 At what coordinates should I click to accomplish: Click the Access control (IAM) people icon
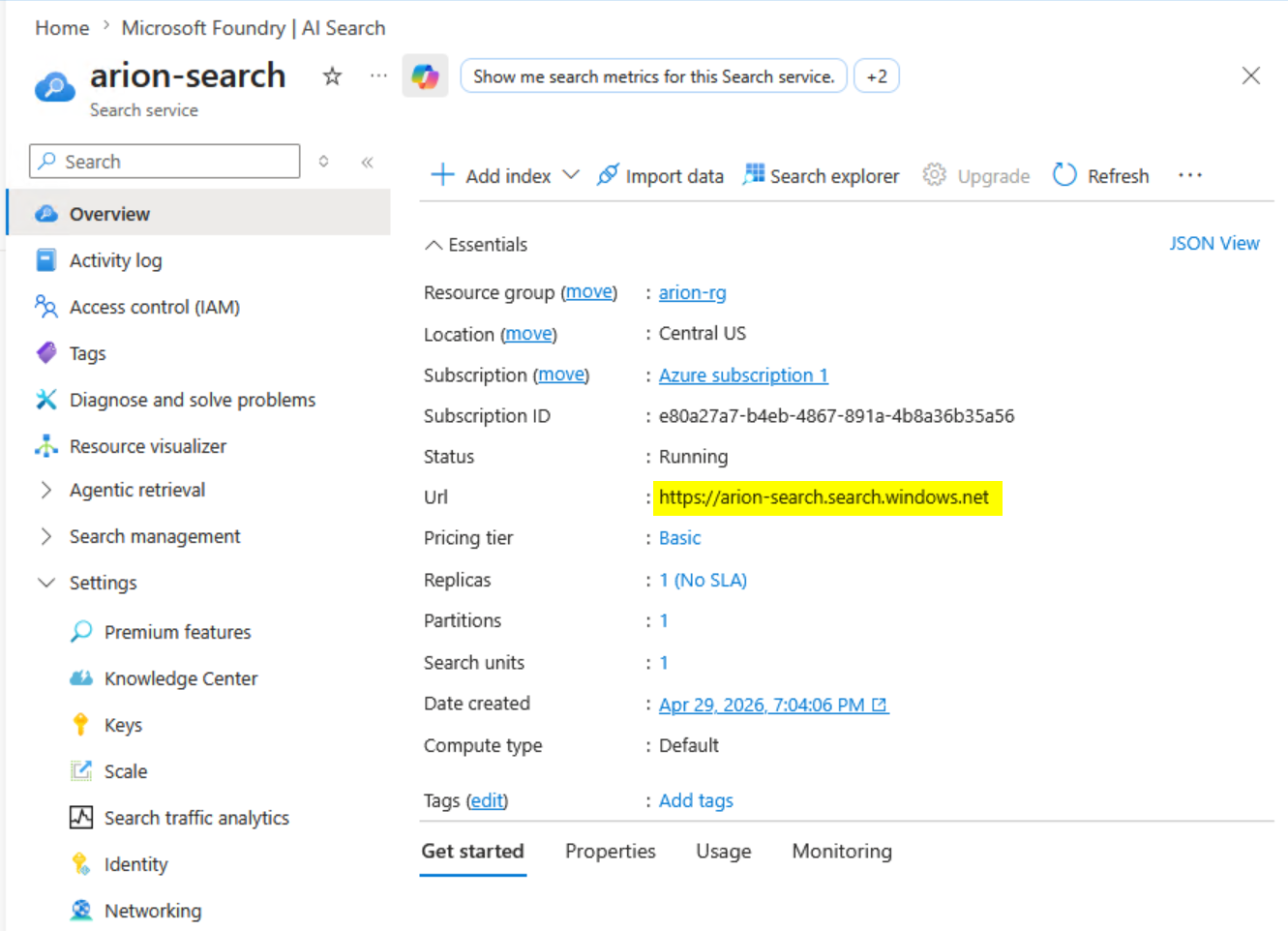[45, 307]
